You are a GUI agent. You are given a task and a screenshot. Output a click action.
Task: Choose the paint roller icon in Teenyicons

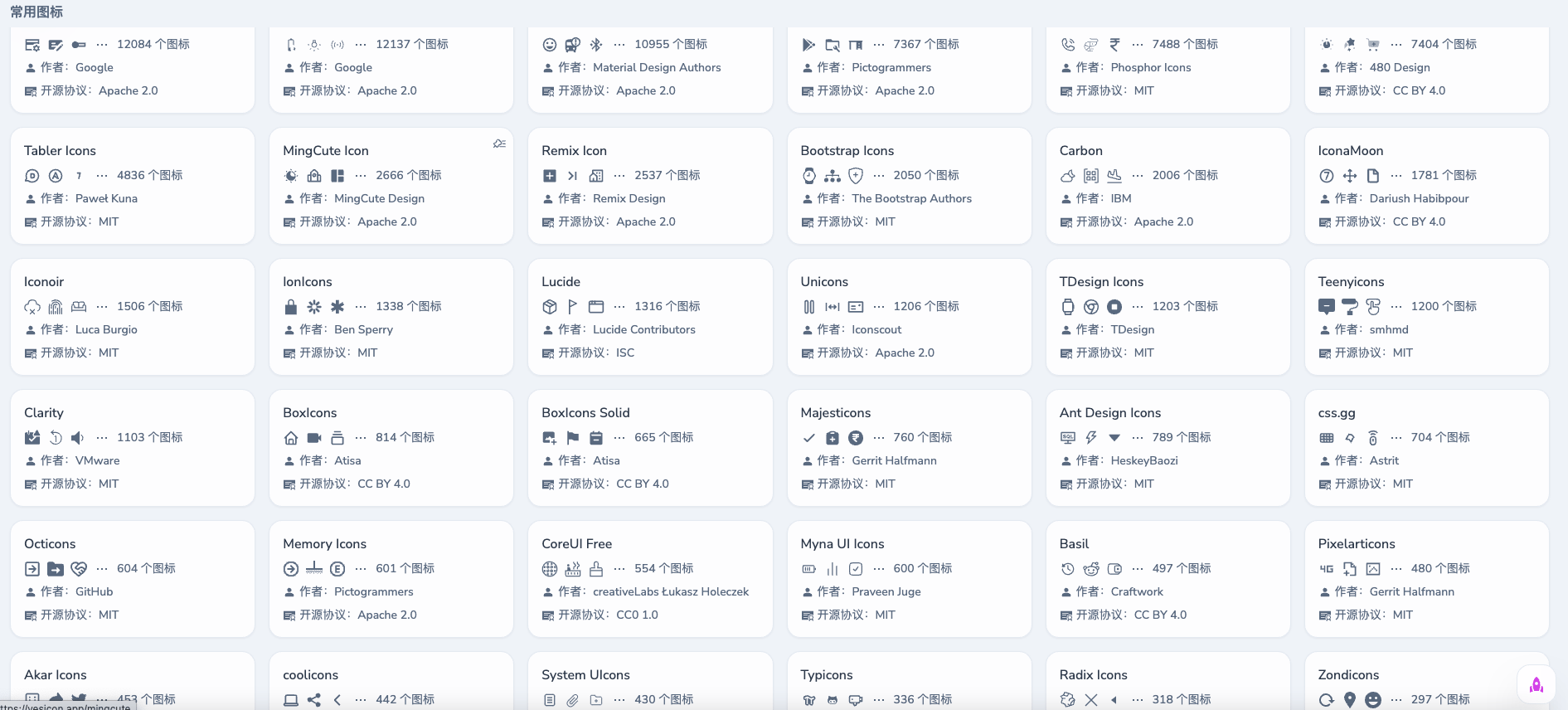click(1350, 307)
